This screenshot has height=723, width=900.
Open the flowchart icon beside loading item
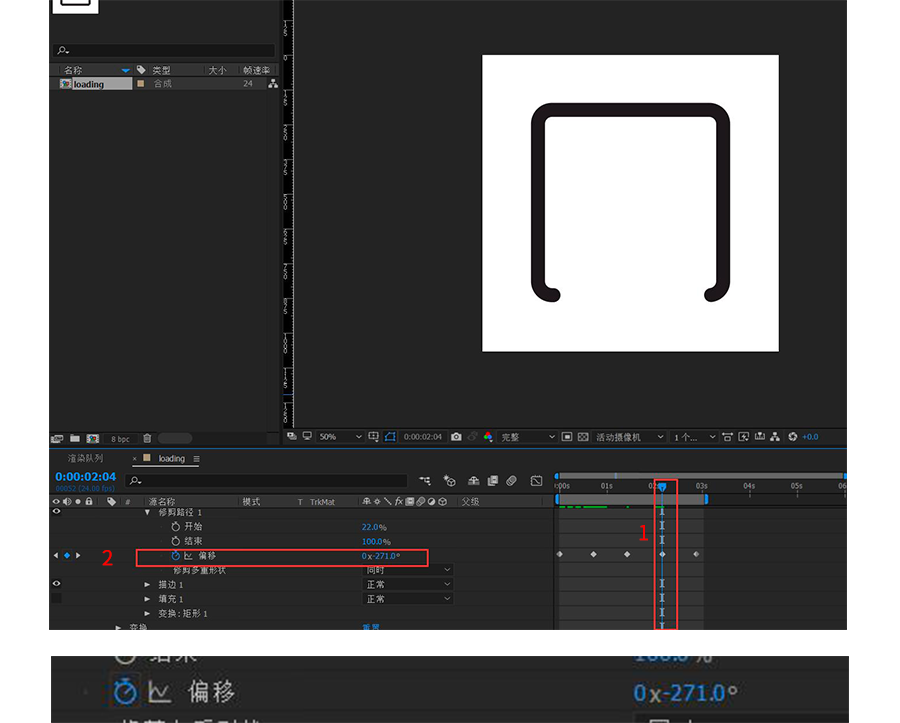273,84
